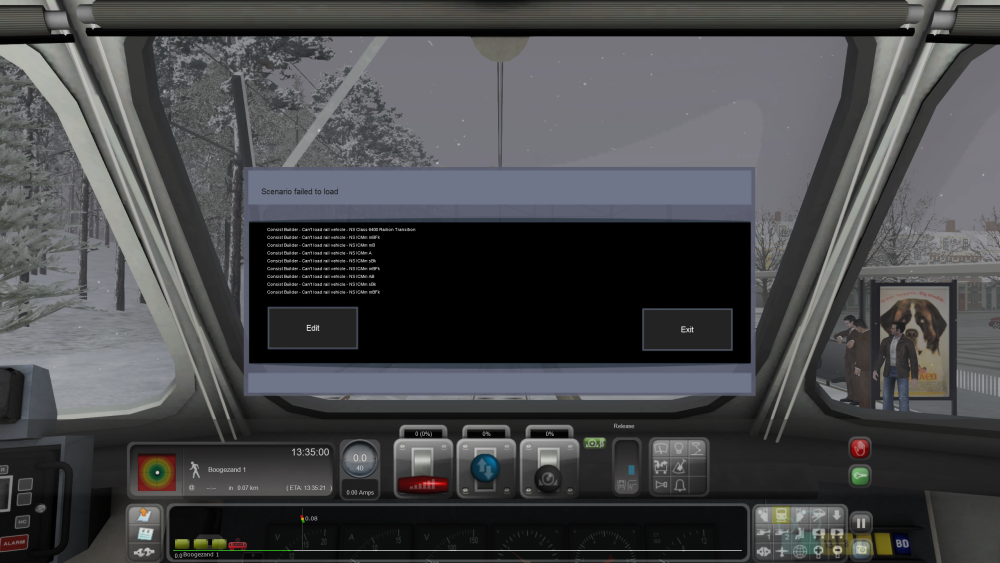The height and width of the screenshot is (563, 1000).
Task: Select the highlighted cab view camera
Action: tap(782, 516)
